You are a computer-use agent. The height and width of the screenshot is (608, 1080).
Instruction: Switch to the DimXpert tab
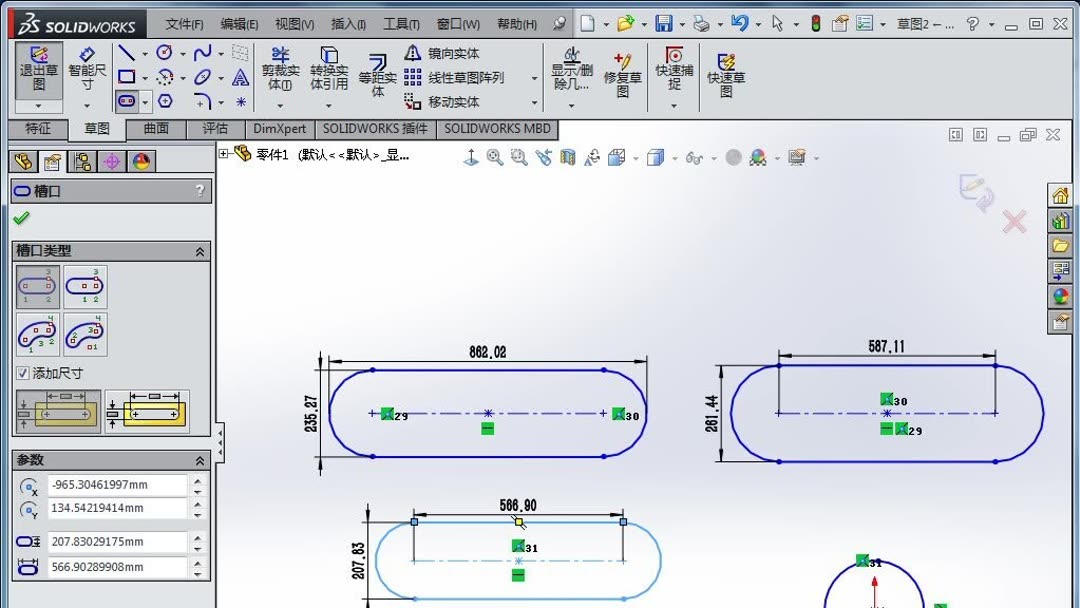[x=280, y=129]
